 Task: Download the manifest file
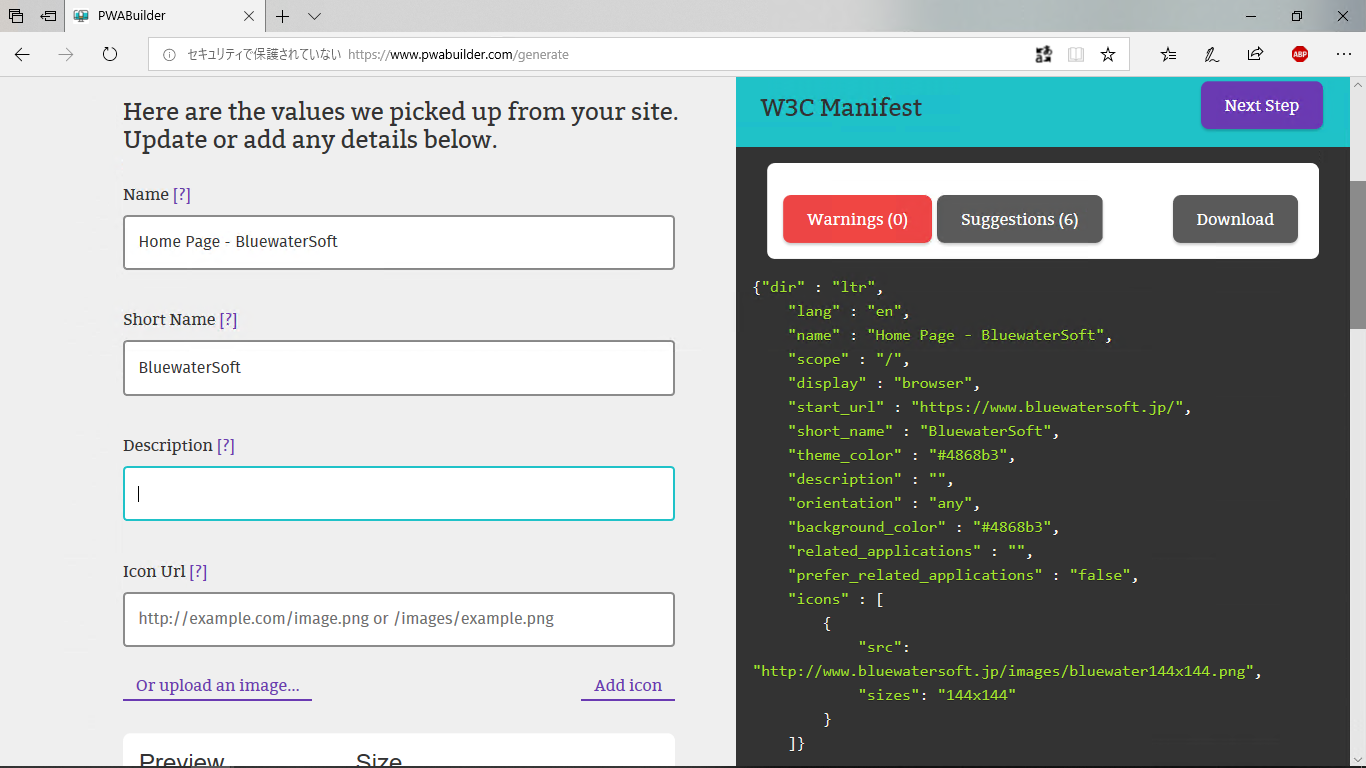tap(1235, 219)
